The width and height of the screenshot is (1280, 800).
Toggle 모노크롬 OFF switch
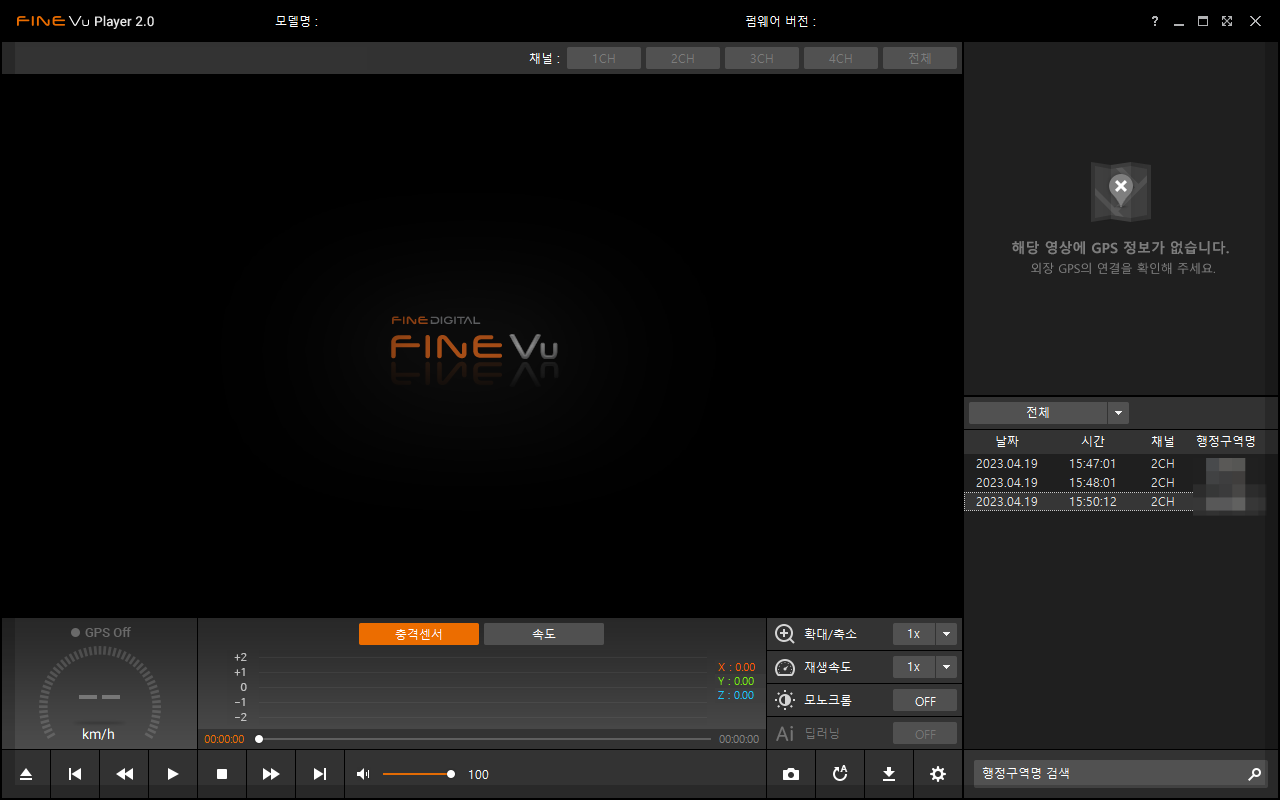coord(925,701)
